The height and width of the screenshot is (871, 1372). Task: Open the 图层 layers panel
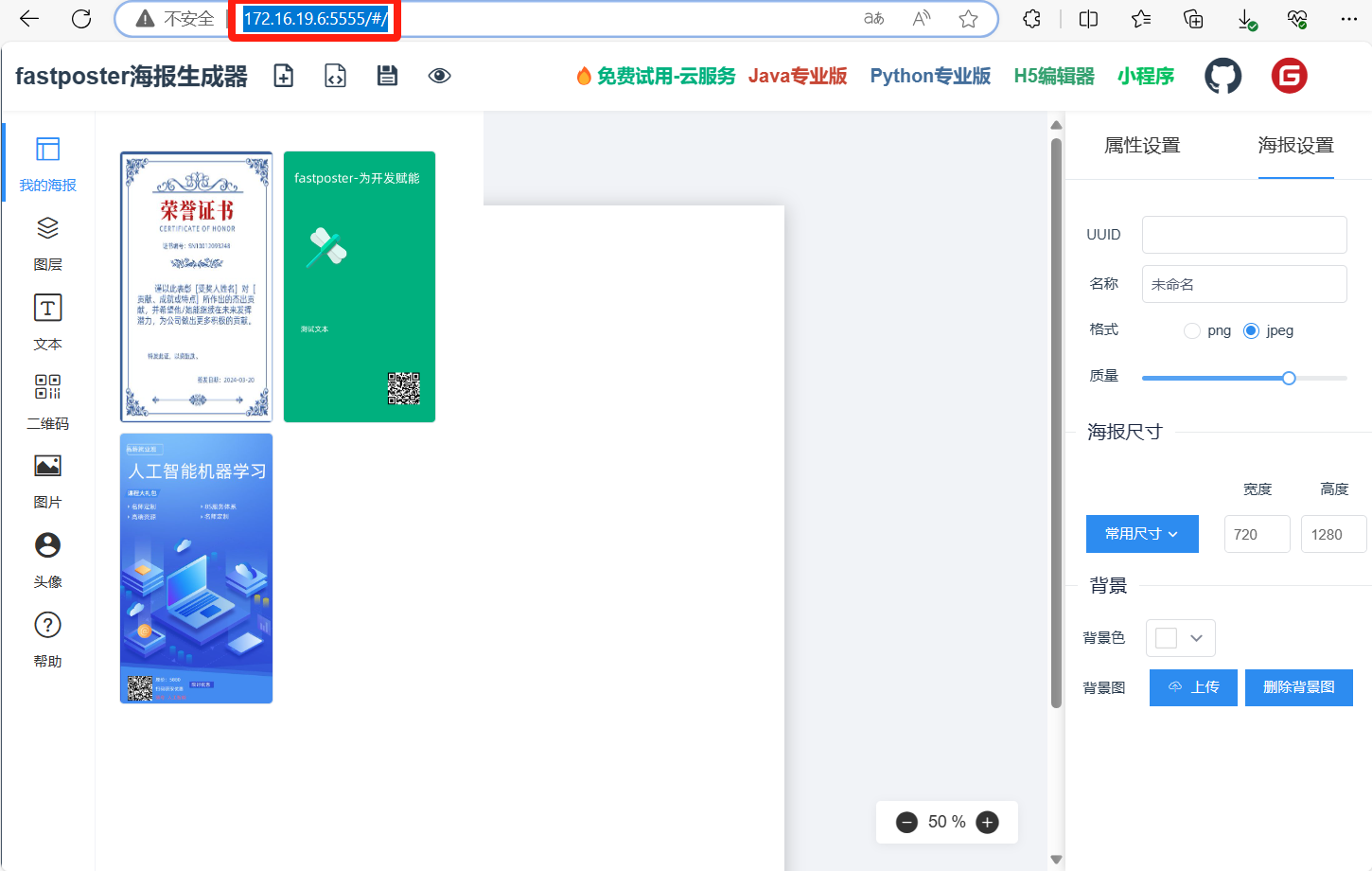tap(47, 242)
